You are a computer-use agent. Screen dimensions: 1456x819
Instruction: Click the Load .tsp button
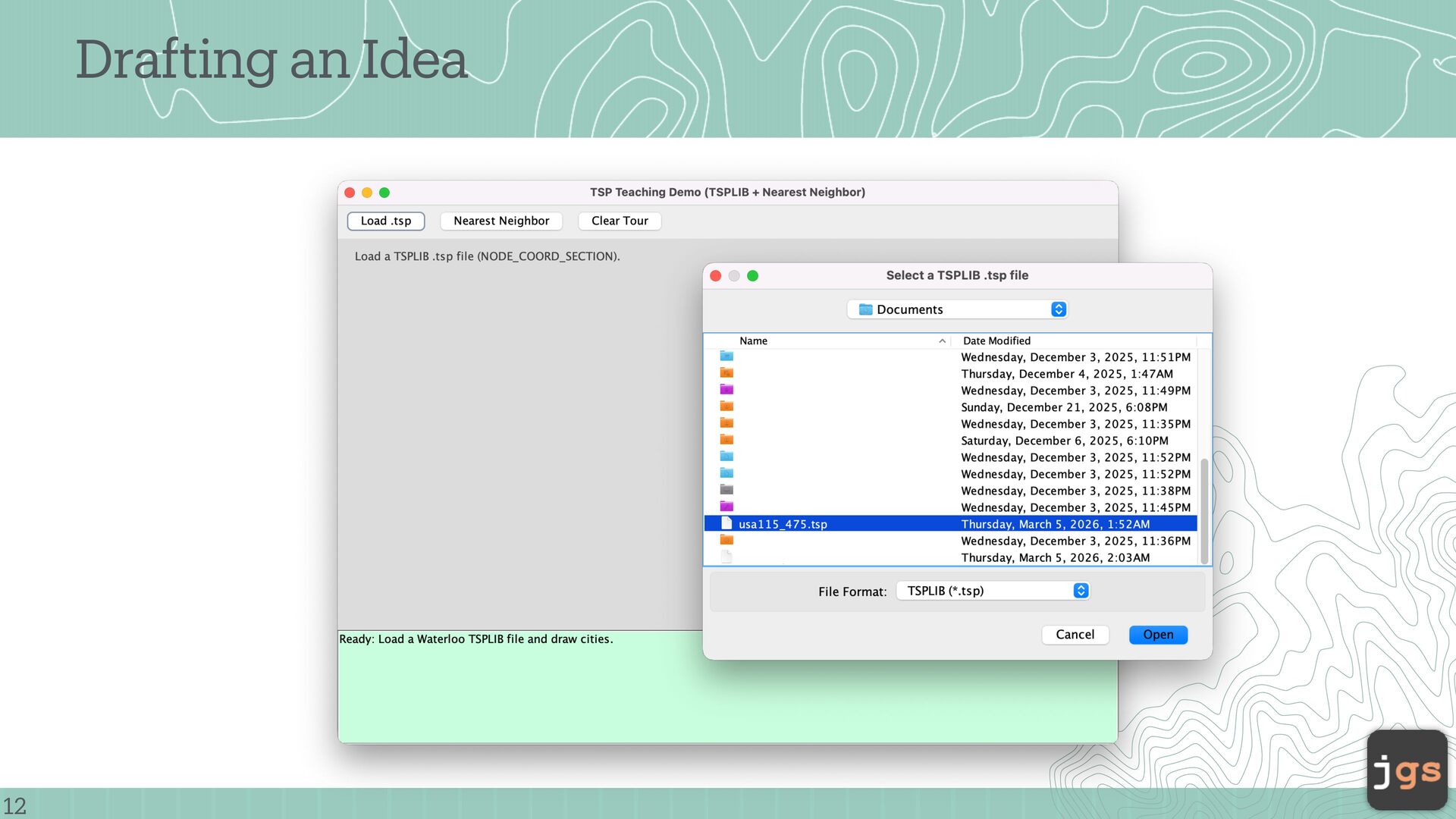(385, 221)
